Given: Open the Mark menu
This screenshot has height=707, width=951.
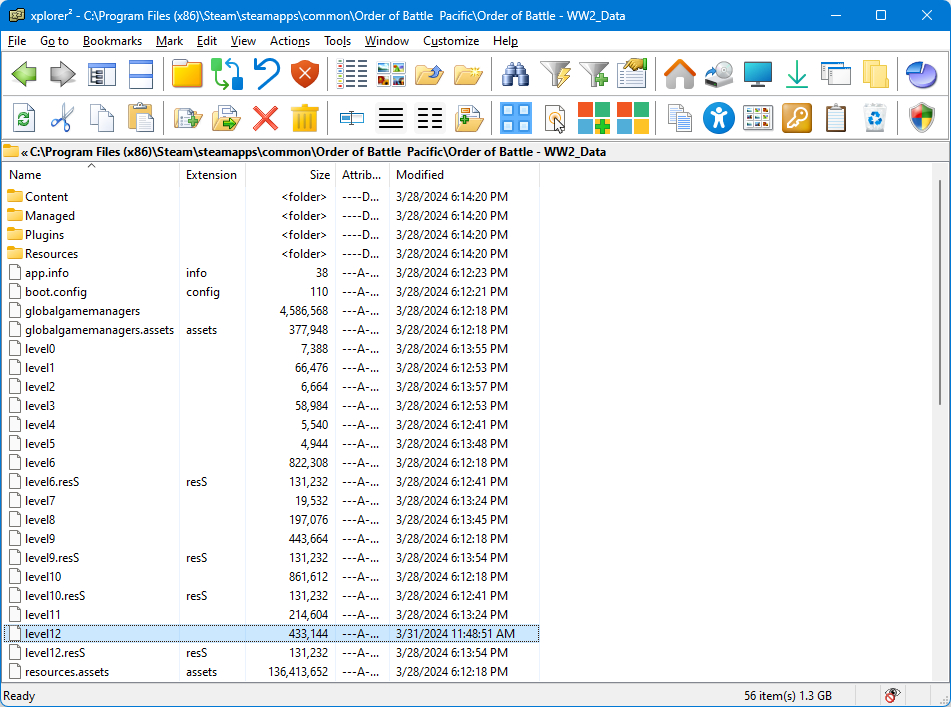Looking at the screenshot, I should [169, 41].
